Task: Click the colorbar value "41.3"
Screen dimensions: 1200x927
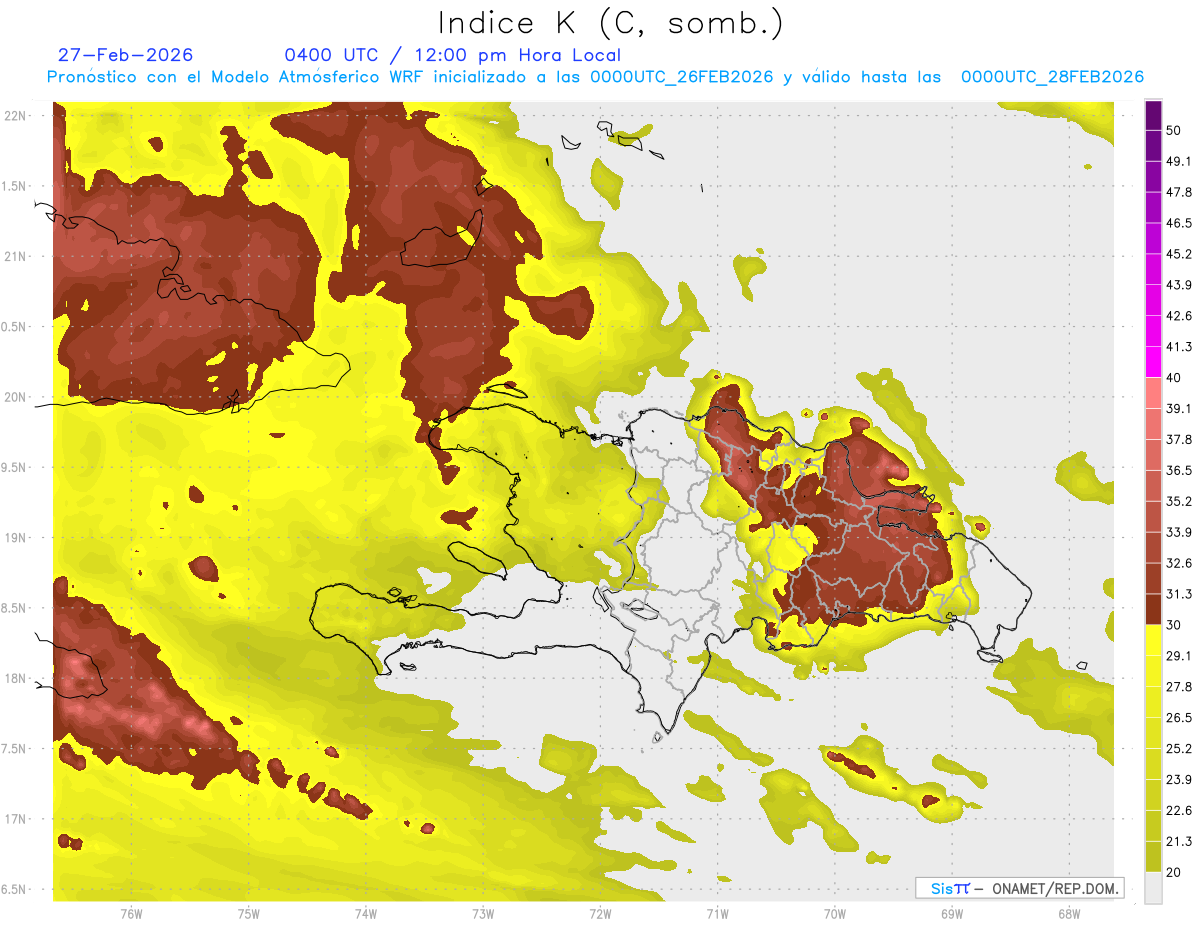Action: (1179, 347)
